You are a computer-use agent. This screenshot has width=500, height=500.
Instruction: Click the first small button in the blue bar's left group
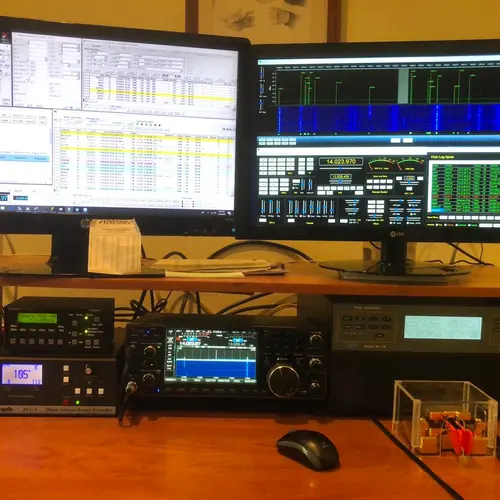coord(262,140)
